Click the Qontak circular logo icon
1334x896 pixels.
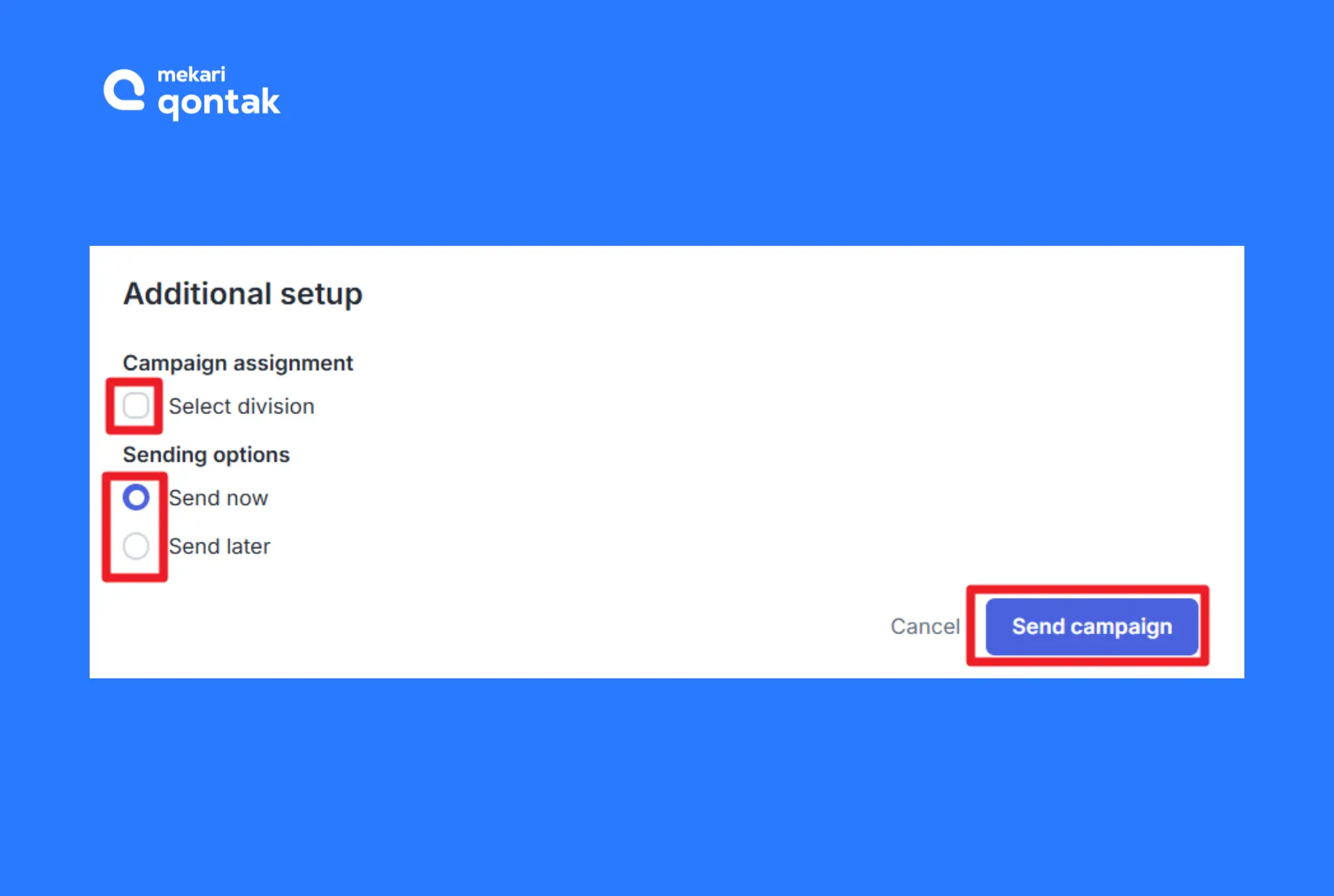124,90
